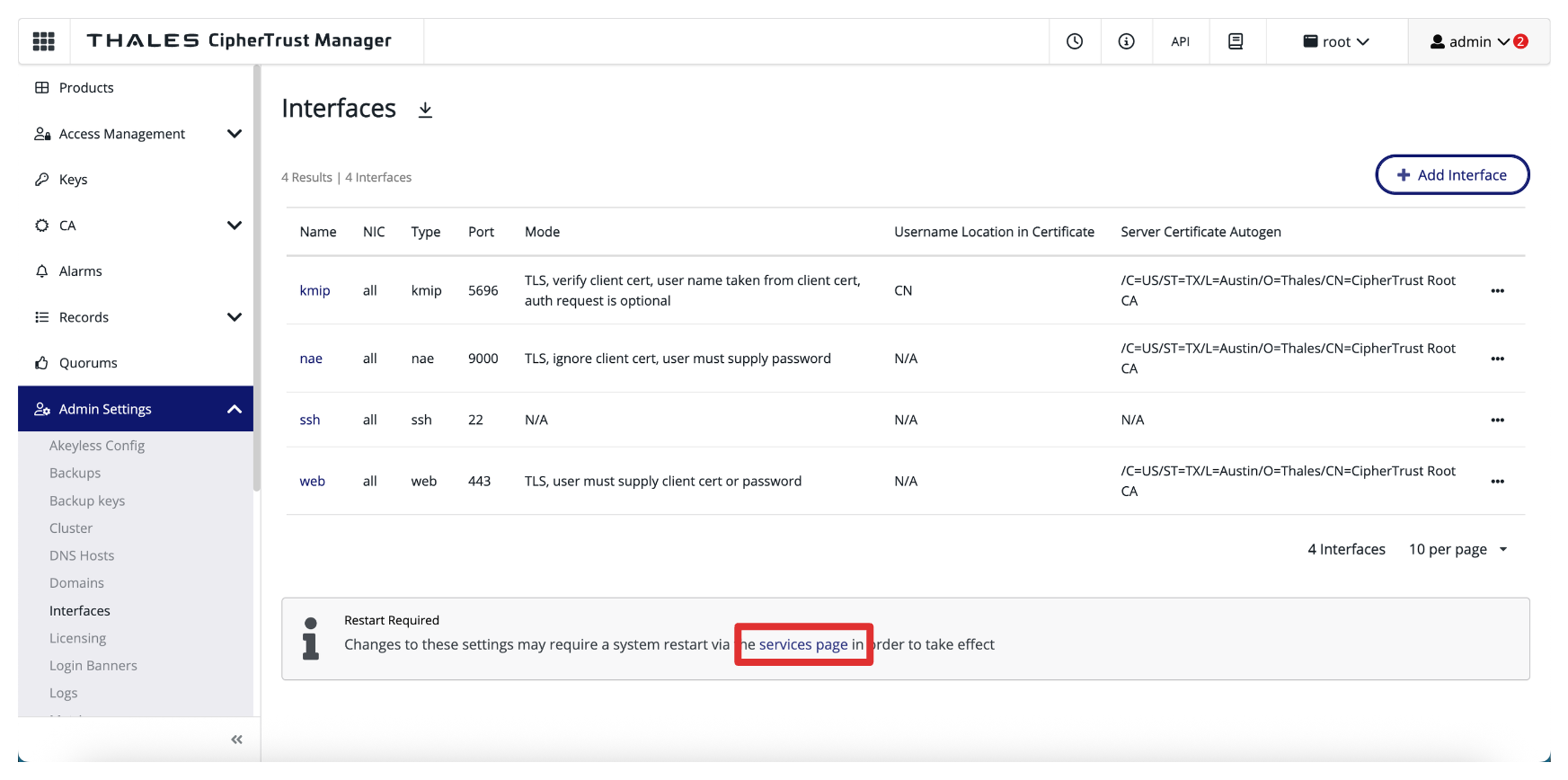Open the three-dot menu for ssh row
Image resolution: width=1568 pixels, height=780 pixels.
[x=1497, y=421]
